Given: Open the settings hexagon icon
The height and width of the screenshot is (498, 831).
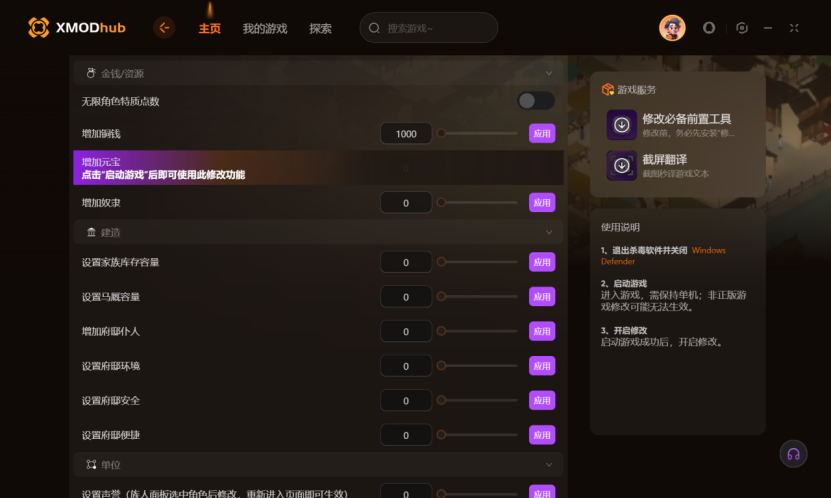Looking at the screenshot, I should coord(742,28).
